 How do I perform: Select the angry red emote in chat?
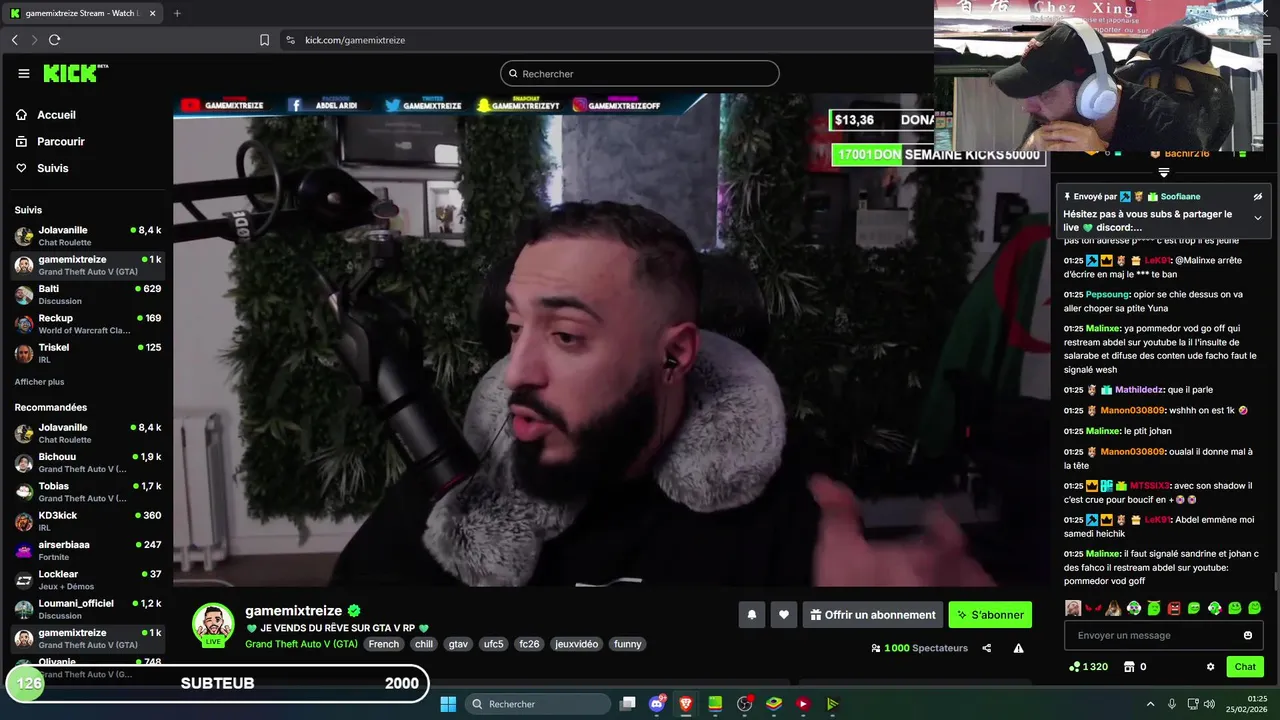tap(1174, 608)
